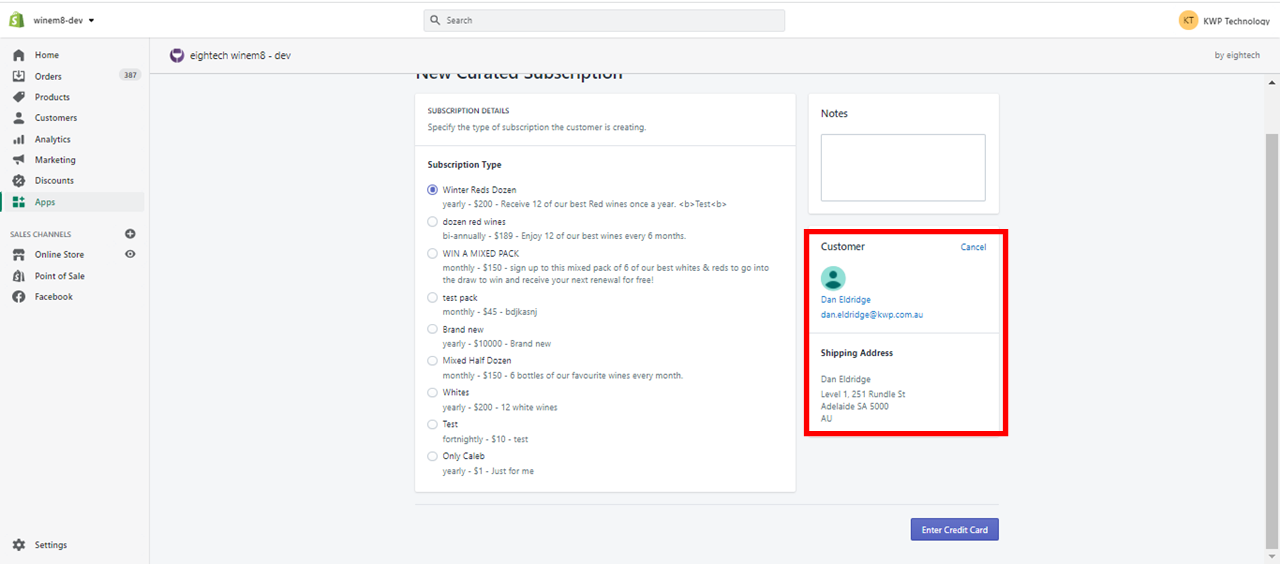Open Customers section
Viewport: 1280px width, 564px height.
(56, 118)
